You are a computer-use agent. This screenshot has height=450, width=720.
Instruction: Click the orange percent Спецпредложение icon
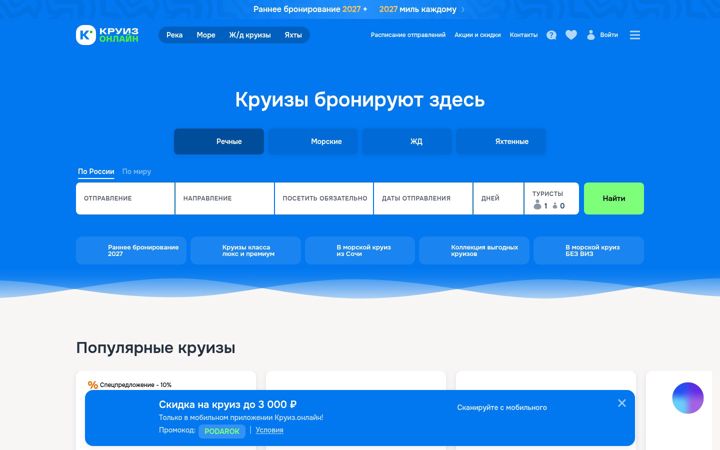93,385
